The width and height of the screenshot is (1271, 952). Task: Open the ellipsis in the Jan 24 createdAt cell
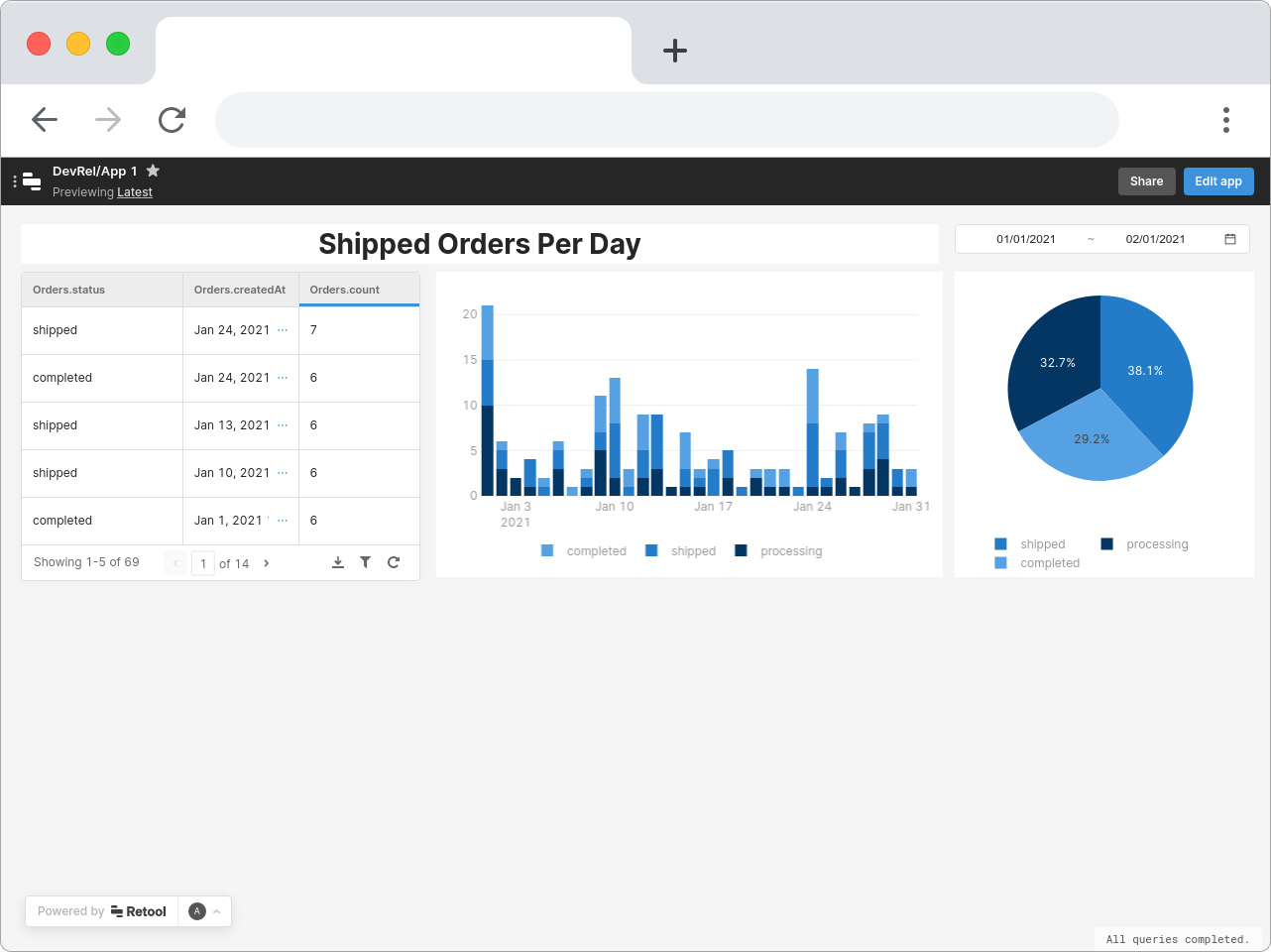coord(281,329)
